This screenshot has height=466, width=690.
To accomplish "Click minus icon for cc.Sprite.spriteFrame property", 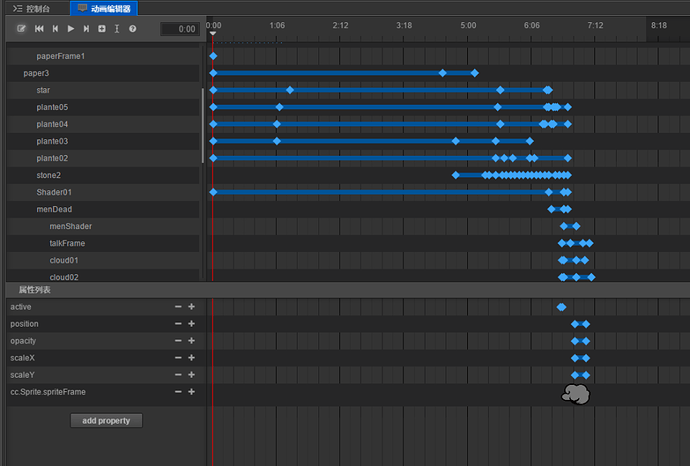I will (178, 392).
